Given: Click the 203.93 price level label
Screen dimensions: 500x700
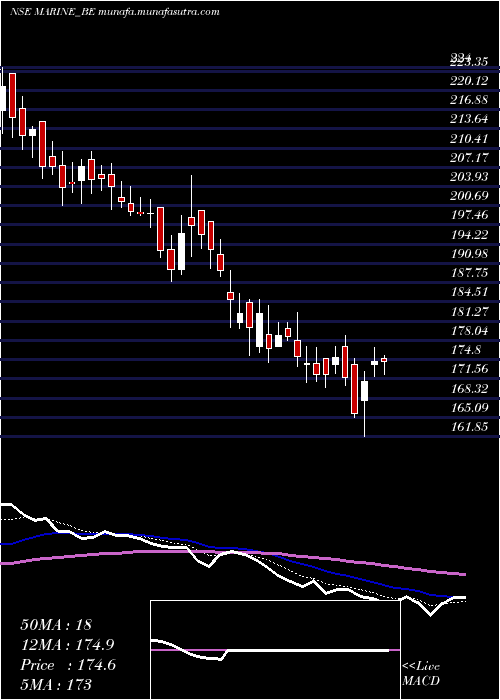Looking at the screenshot, I should tap(469, 177).
